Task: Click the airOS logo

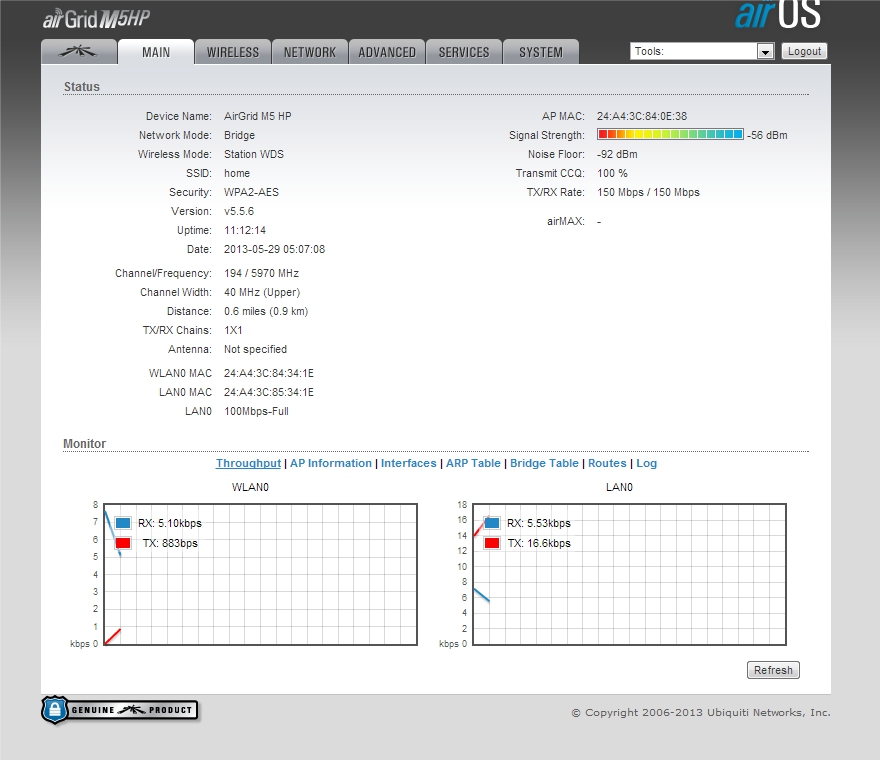Action: [x=778, y=15]
